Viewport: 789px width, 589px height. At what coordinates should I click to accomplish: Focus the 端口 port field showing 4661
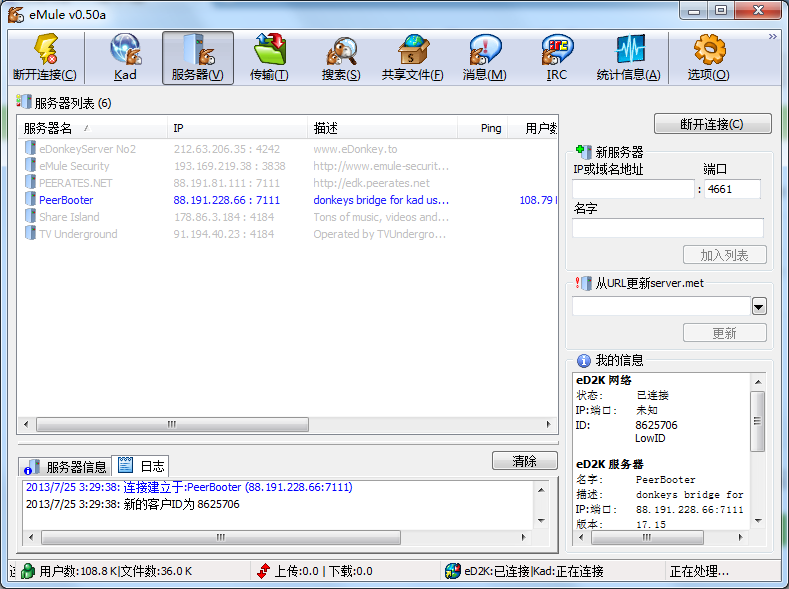[732, 189]
